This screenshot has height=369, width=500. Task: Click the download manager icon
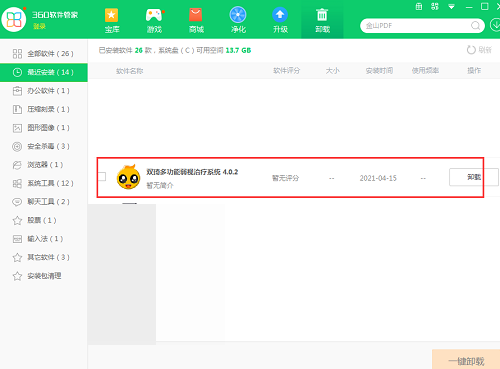[495, 25]
